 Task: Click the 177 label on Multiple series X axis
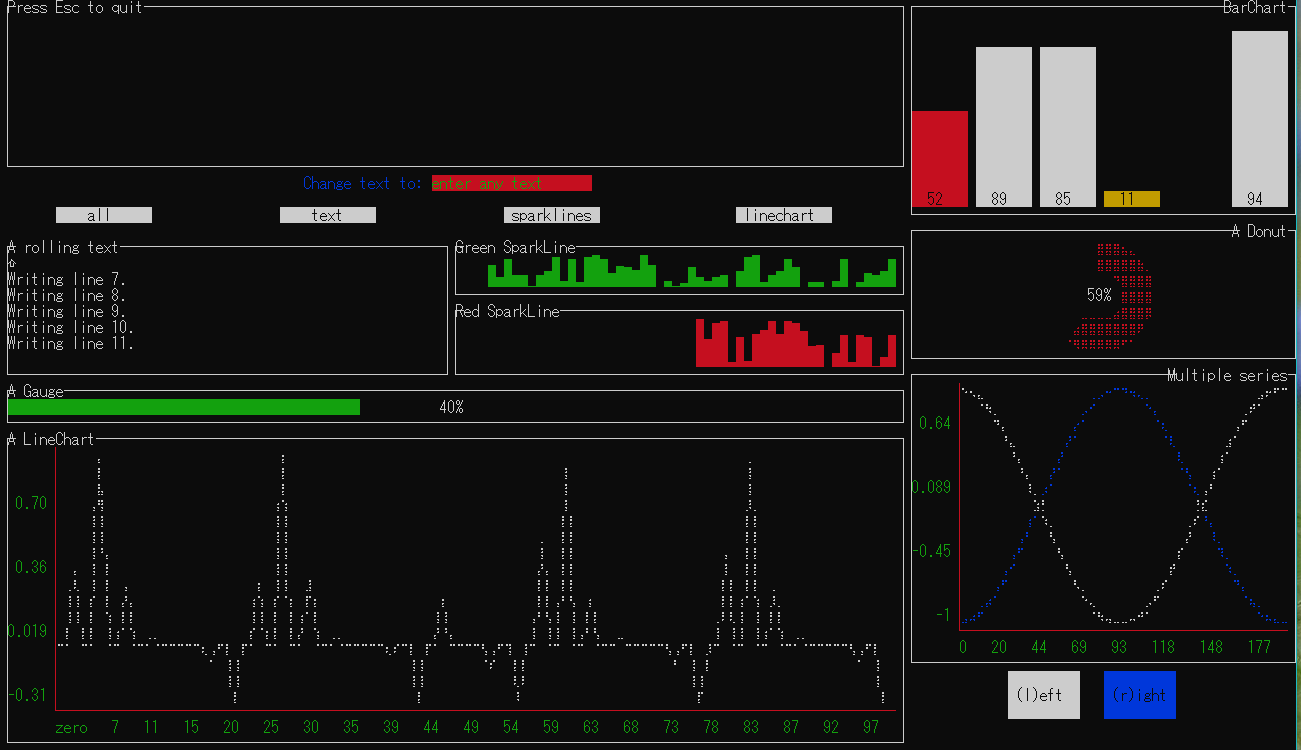point(1259,647)
